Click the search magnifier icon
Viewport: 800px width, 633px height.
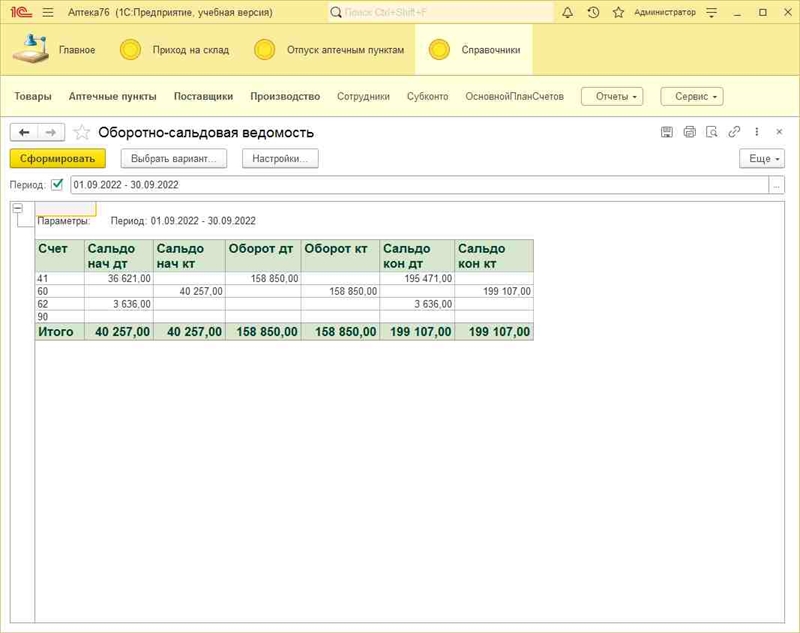(x=336, y=12)
